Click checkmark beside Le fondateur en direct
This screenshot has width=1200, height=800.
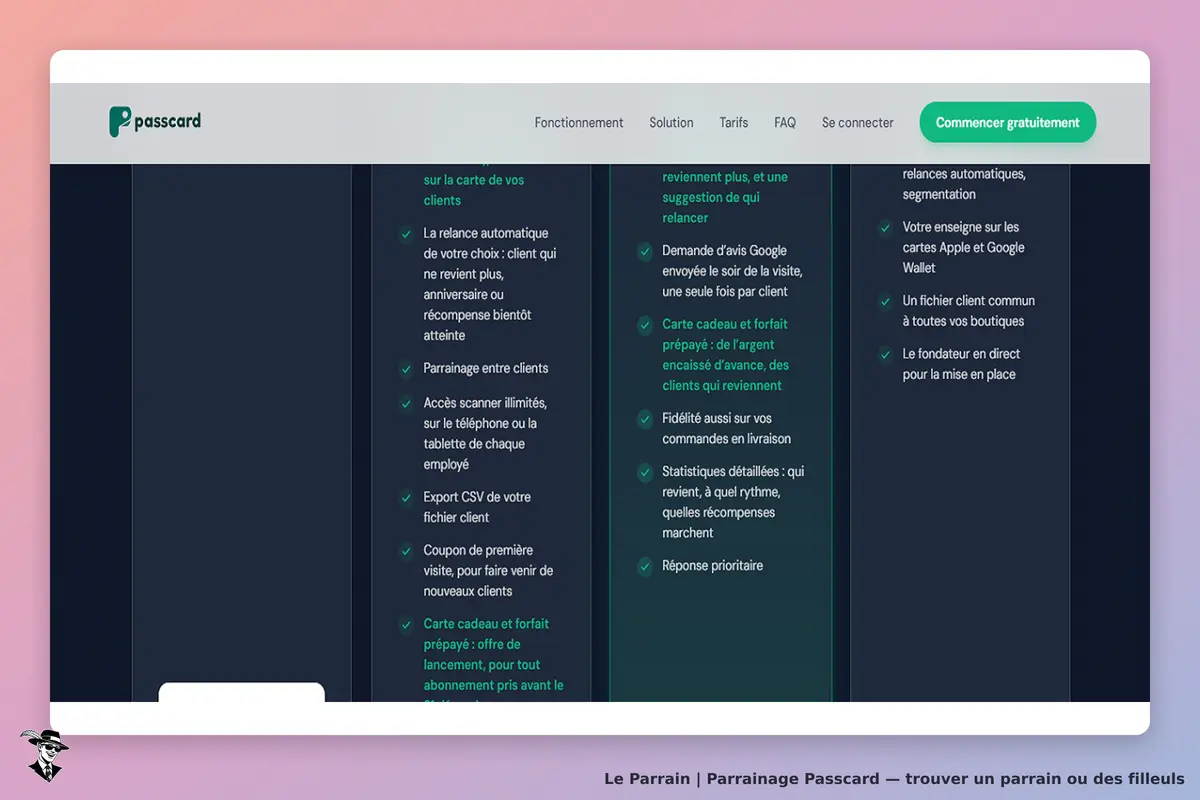point(885,355)
